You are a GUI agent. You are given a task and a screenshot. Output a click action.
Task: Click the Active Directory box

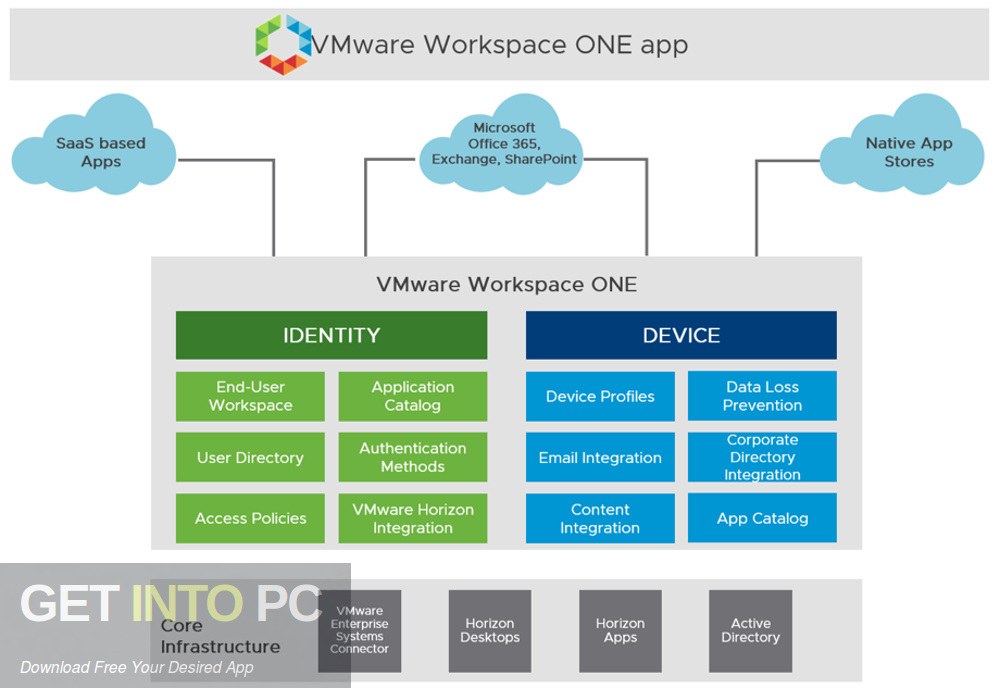[751, 631]
